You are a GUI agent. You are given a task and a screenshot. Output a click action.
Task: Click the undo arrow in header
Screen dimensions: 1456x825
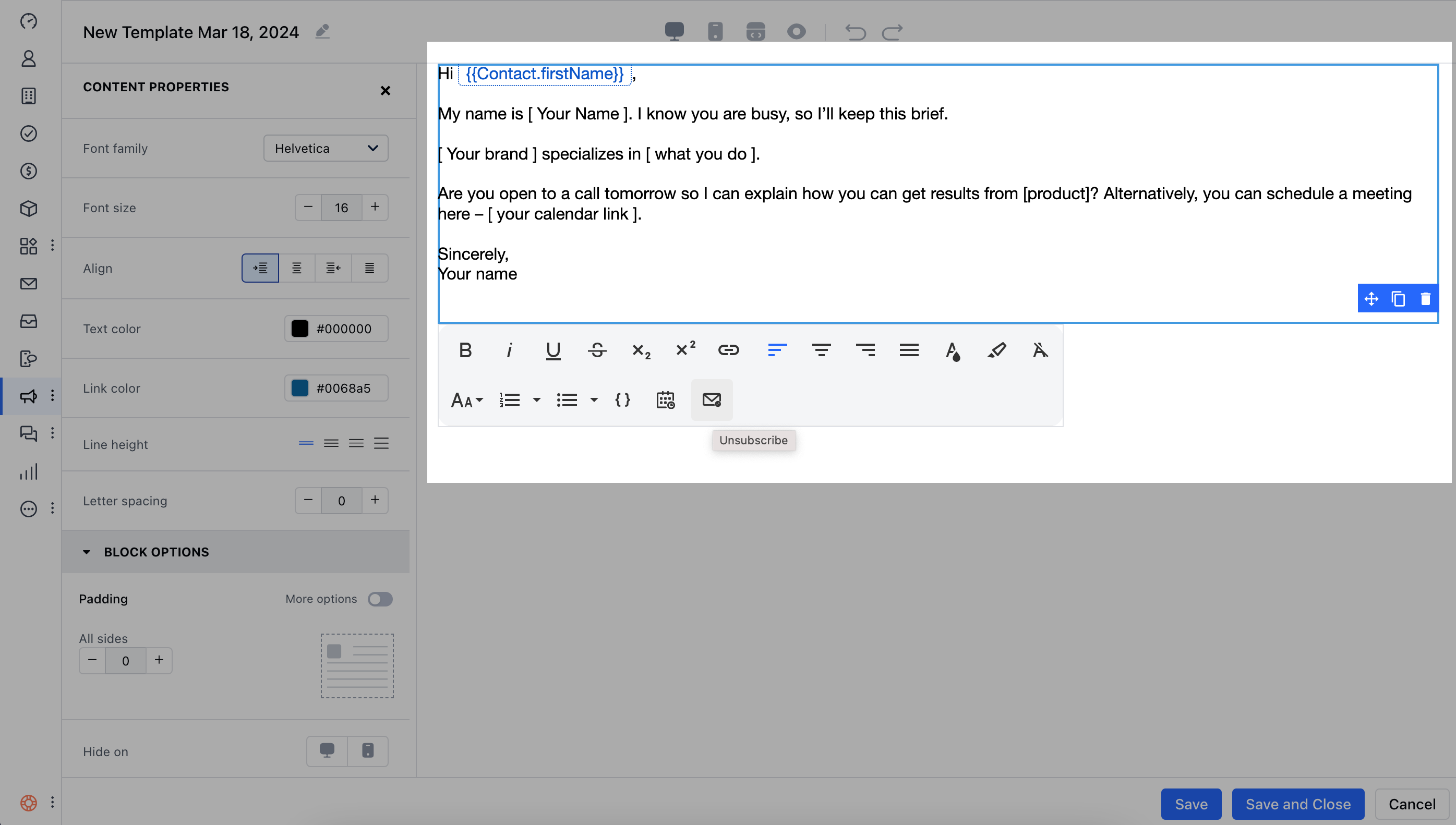coord(855,32)
